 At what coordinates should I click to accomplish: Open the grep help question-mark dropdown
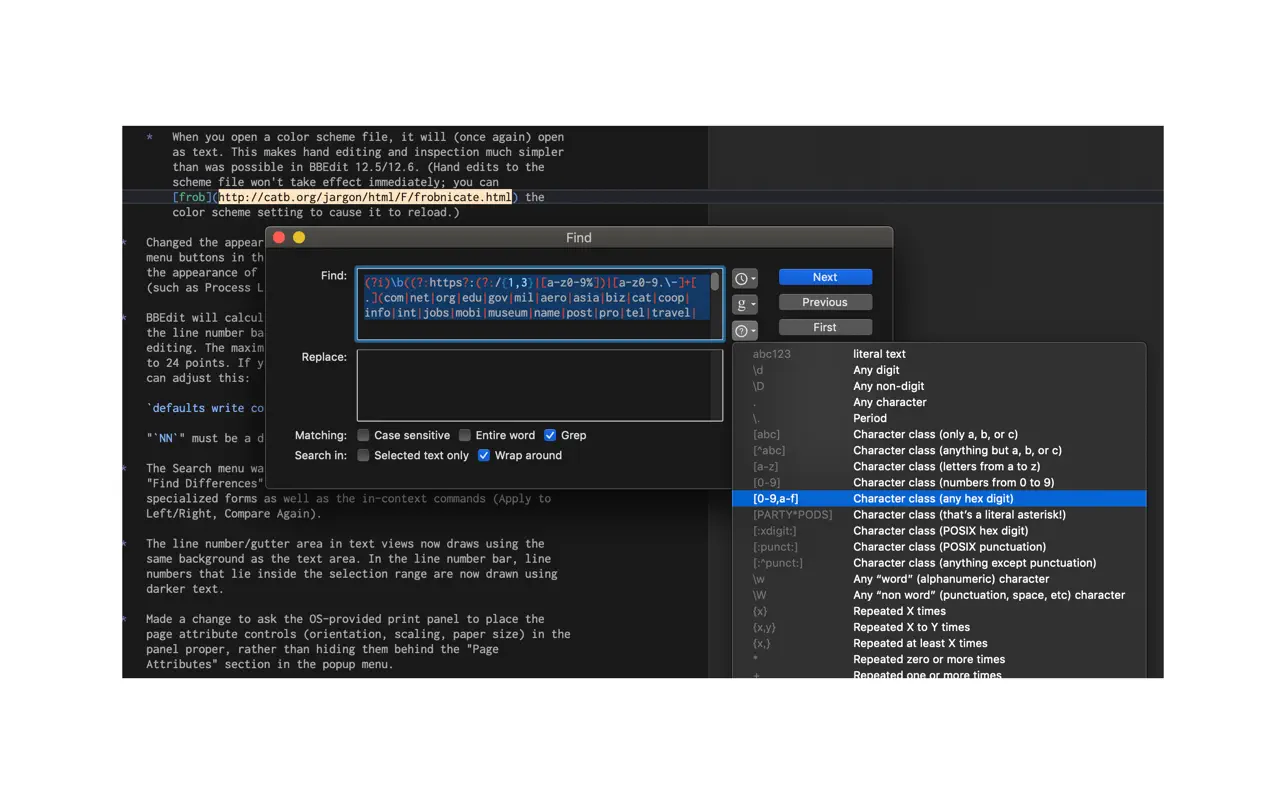[745, 330]
